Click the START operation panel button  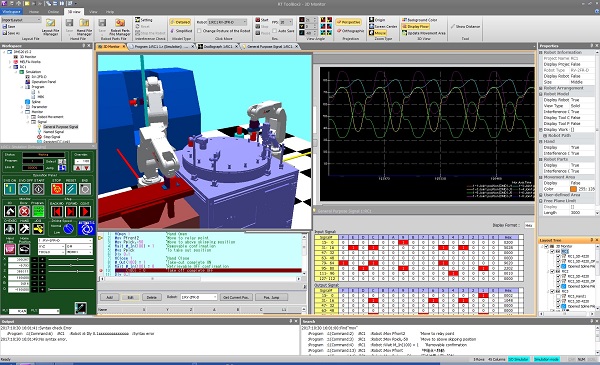coord(38,189)
